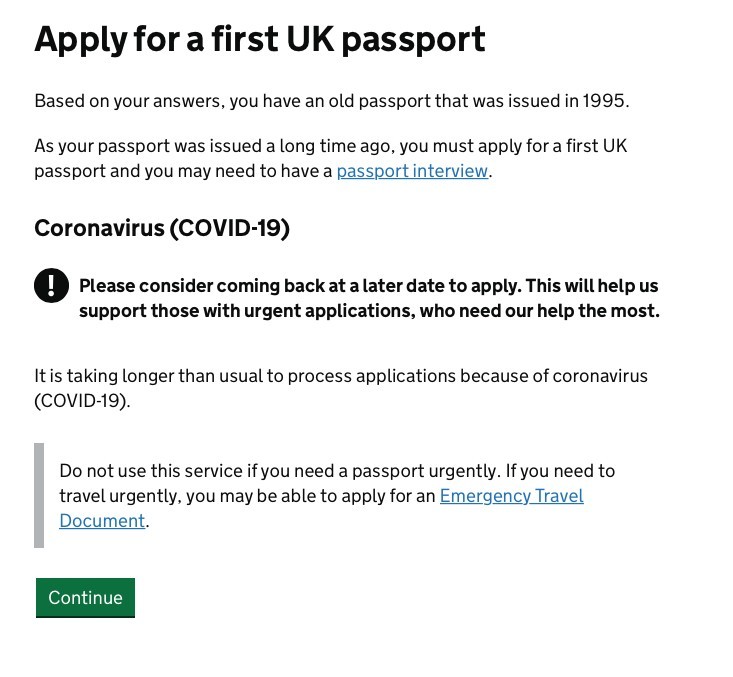Viewport: 733px width, 677px height.
Task: Click the bold "Please consider coming back" warning
Action: 368,286
